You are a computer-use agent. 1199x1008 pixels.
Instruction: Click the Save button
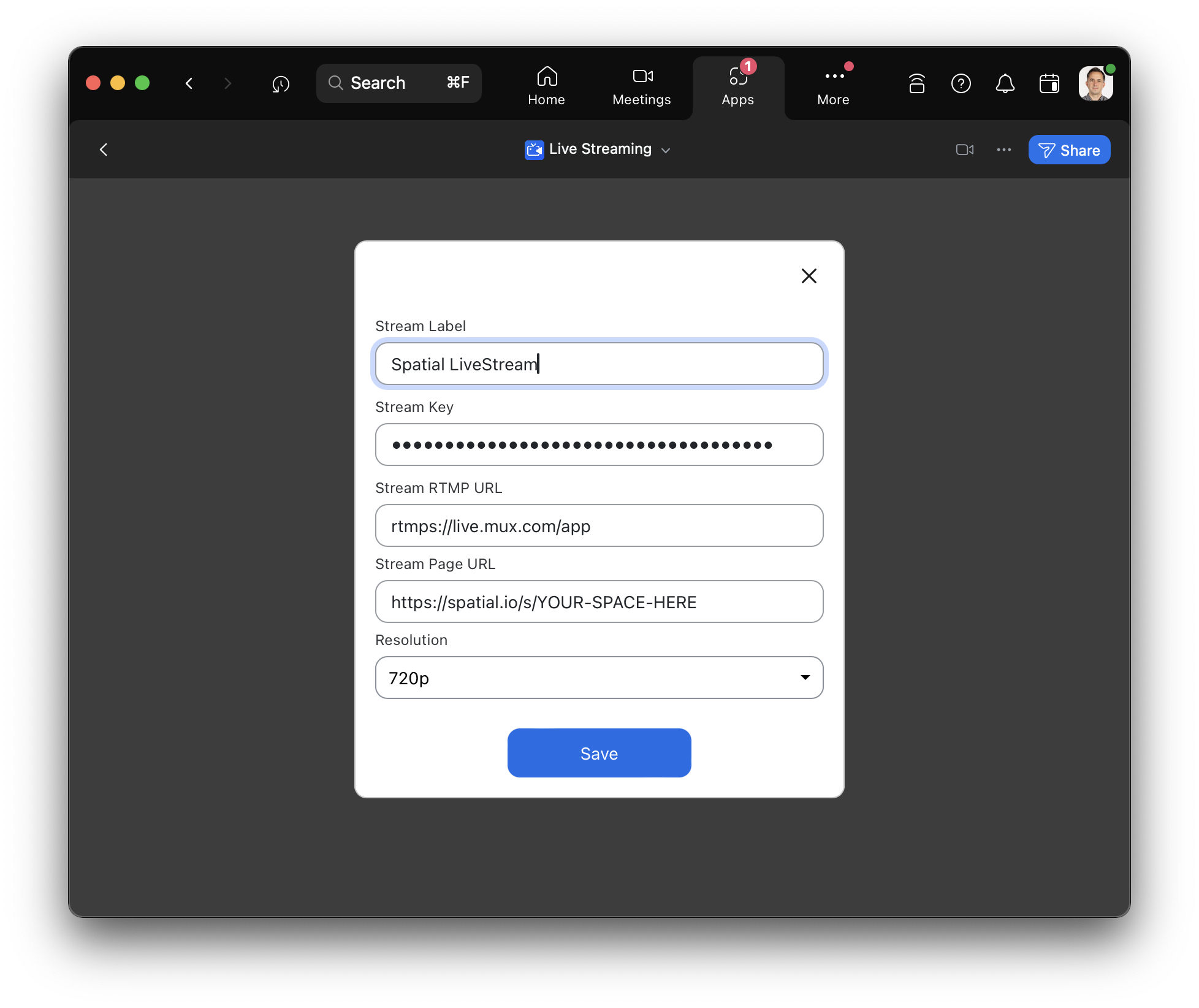click(599, 753)
